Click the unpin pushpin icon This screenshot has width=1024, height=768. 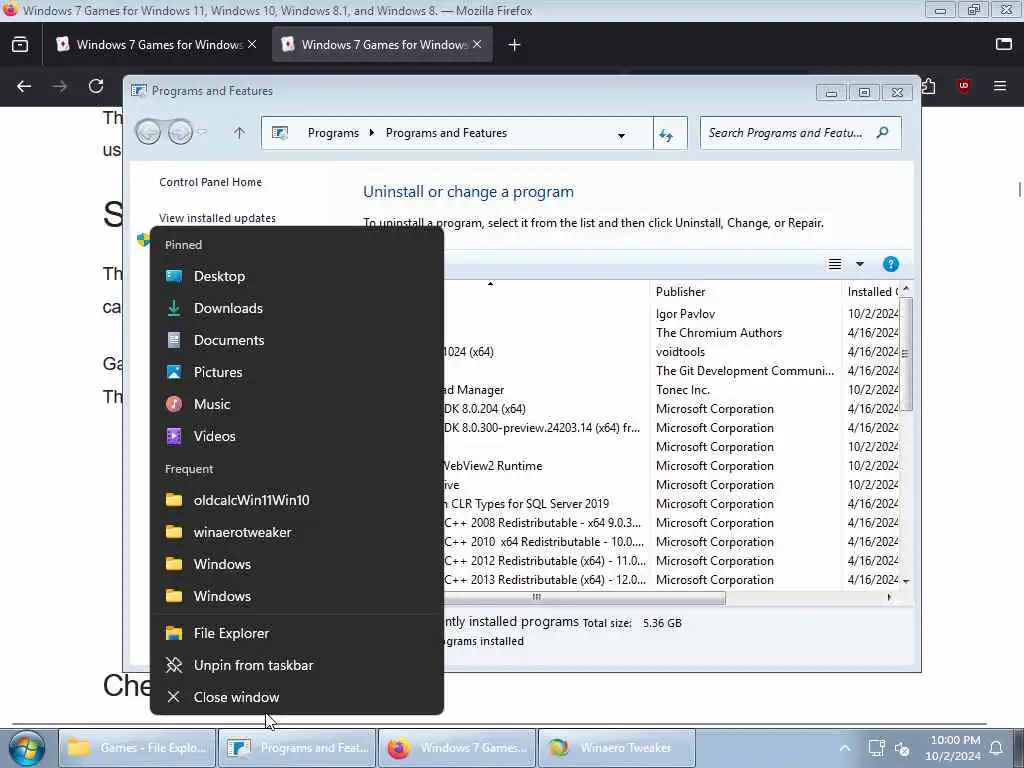pos(174,665)
